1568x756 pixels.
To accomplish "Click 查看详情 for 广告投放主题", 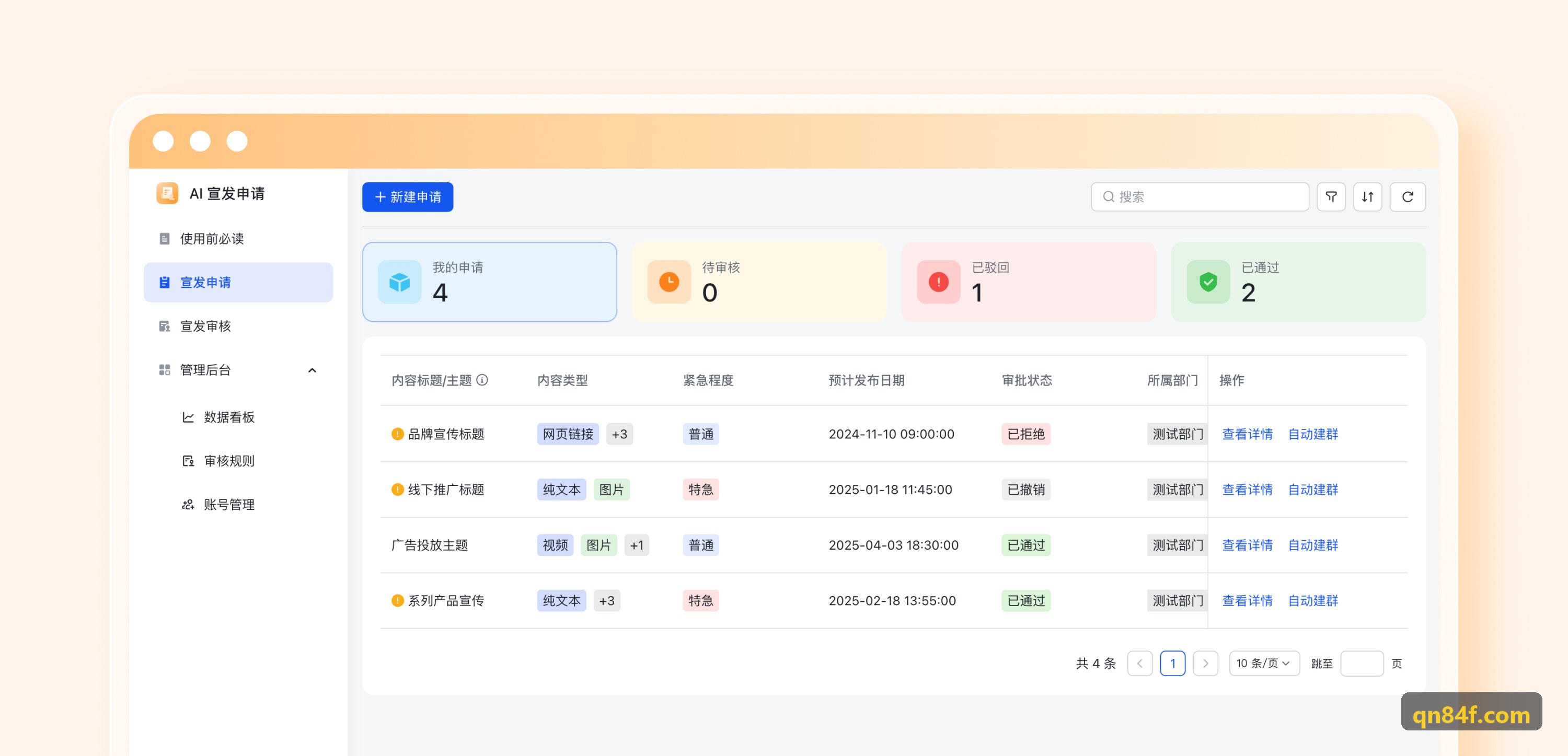I will (x=1247, y=544).
